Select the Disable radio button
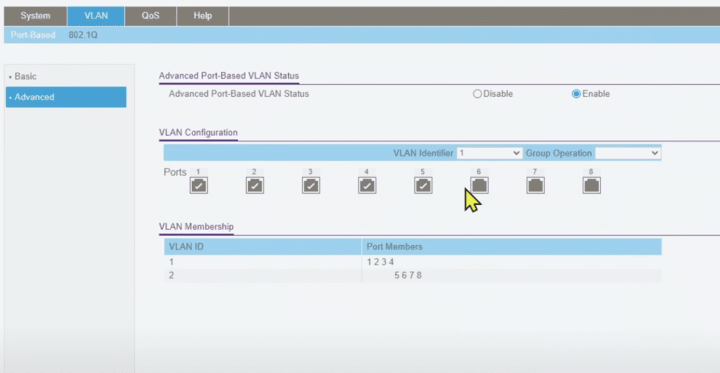Viewport: 720px width, 373px height. [x=477, y=94]
